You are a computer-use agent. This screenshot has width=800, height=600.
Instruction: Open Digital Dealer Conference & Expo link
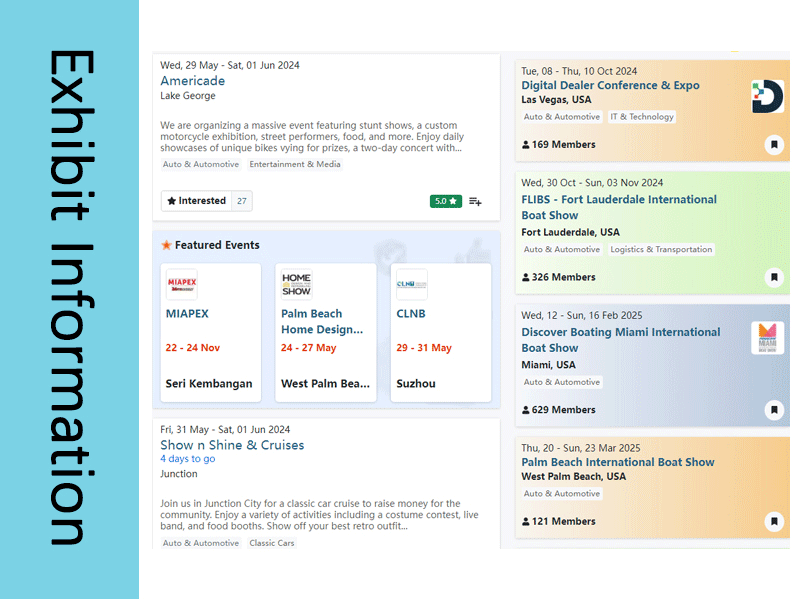point(610,85)
